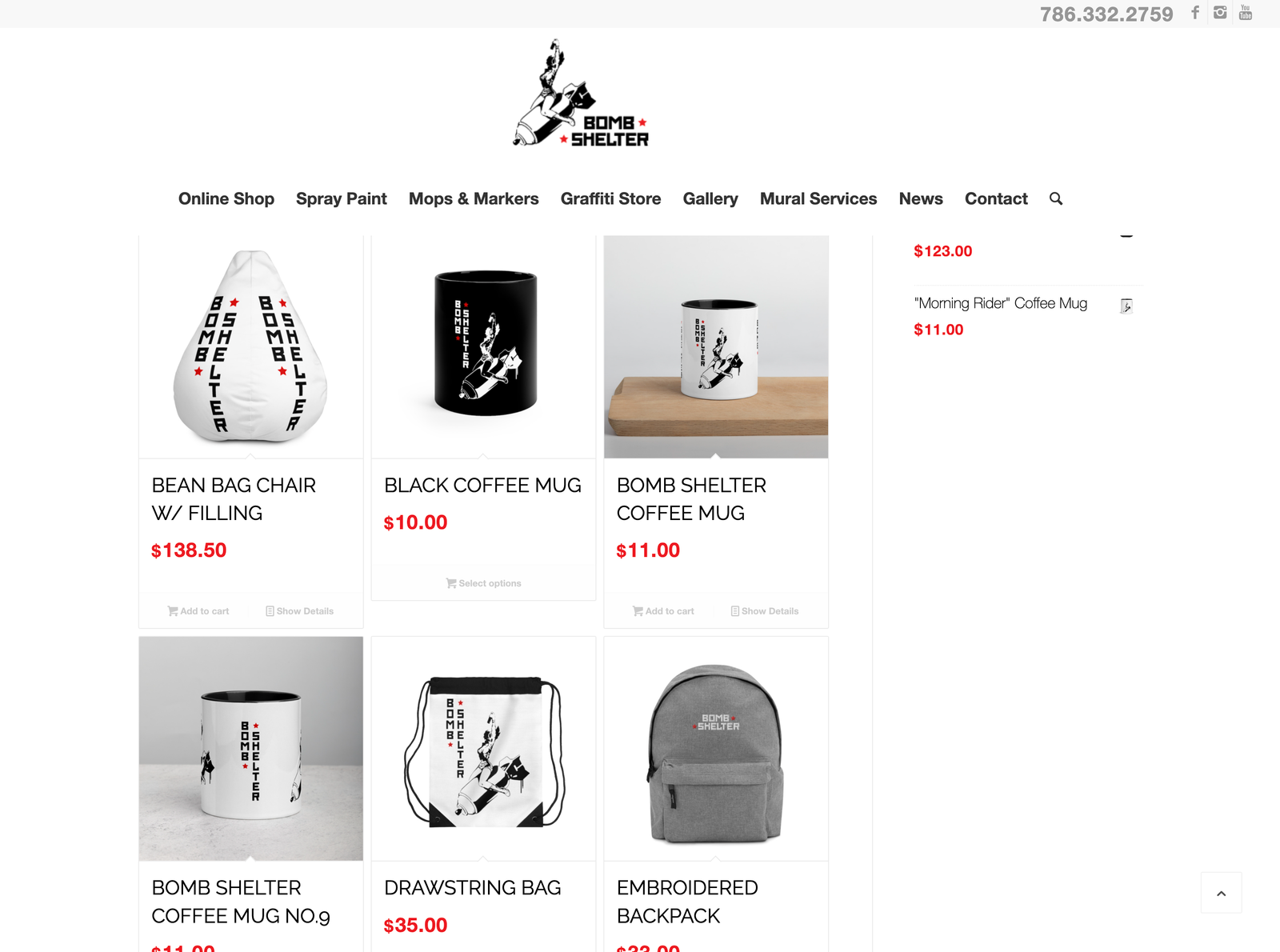The image size is (1280, 952).
Task: Click the Bomb Shelter logo
Action: click(x=581, y=93)
